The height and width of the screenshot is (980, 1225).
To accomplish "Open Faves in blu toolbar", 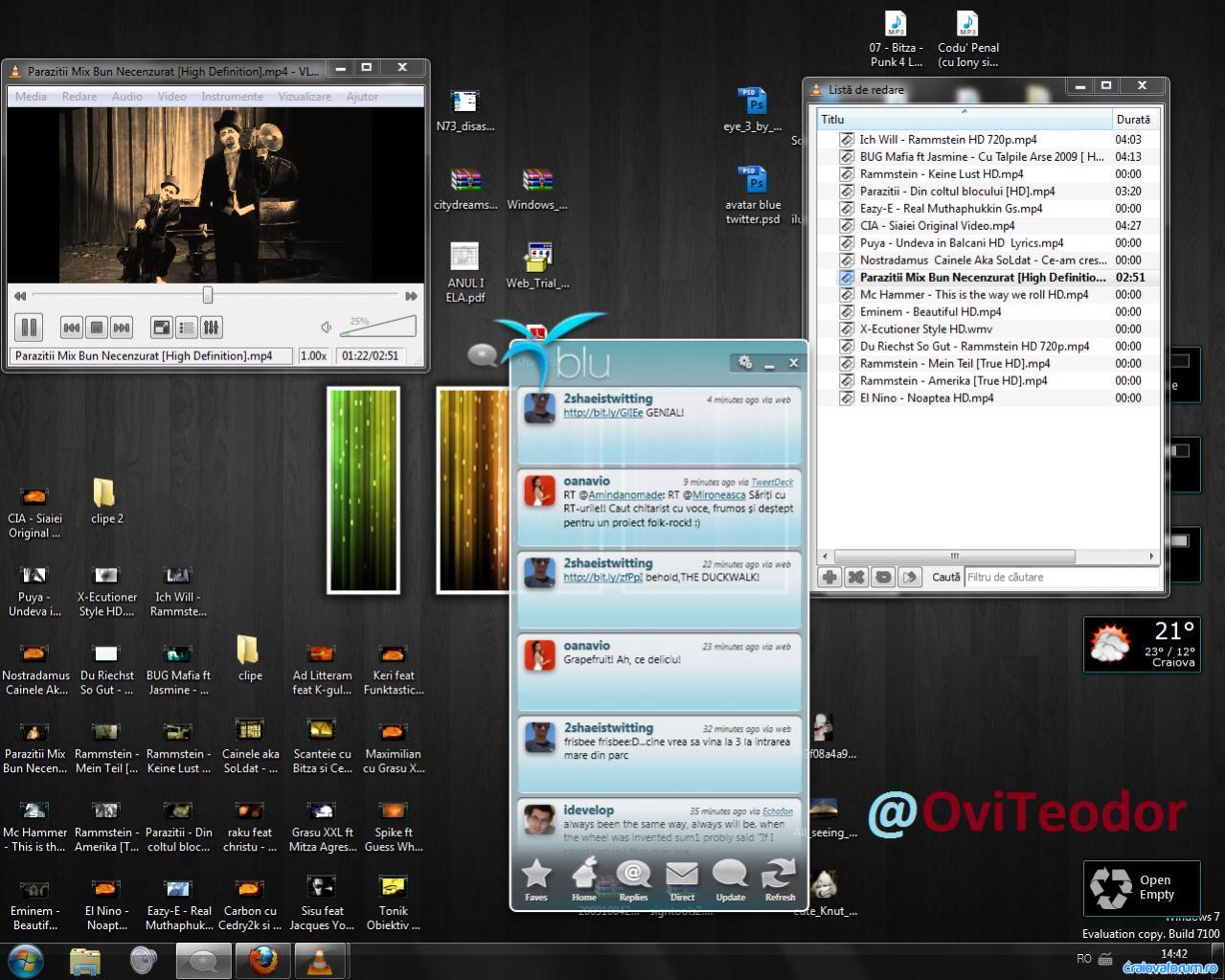I will point(536,880).
